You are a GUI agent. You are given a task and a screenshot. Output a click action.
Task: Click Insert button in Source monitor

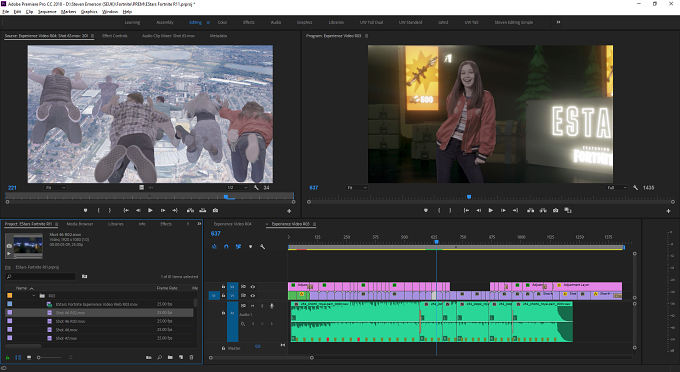coord(190,210)
